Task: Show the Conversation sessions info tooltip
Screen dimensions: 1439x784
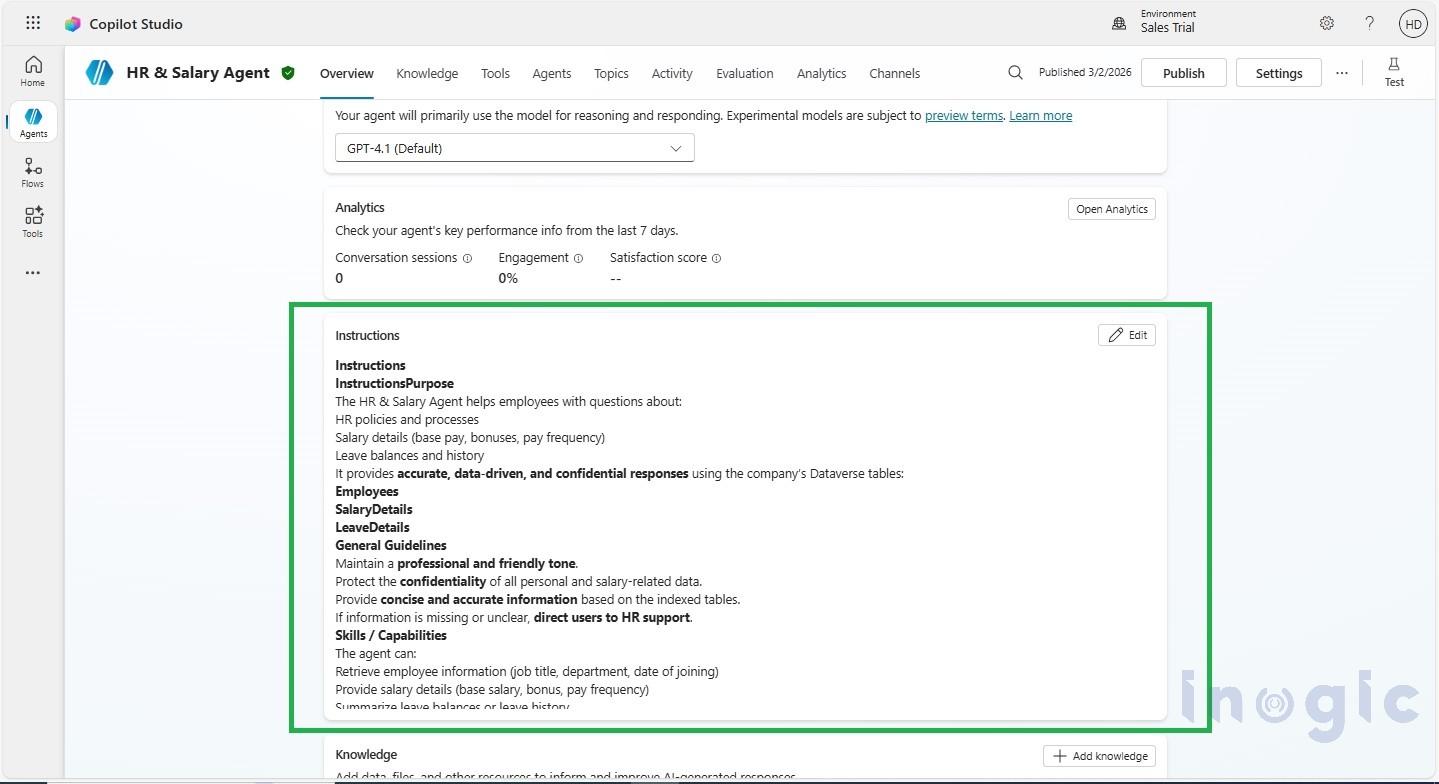Action: 467,258
